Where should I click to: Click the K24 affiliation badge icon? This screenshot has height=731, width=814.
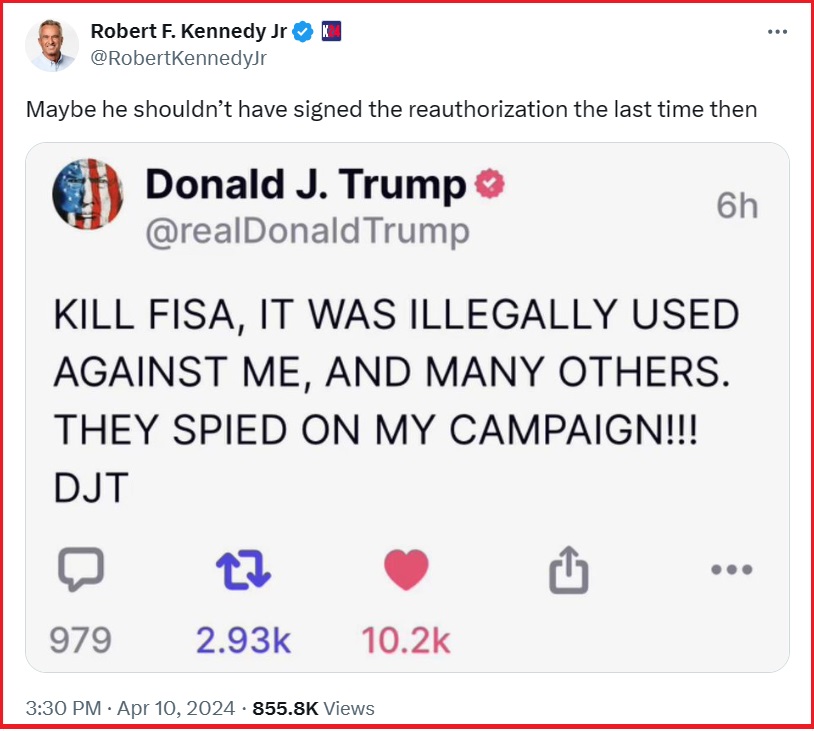tap(331, 32)
